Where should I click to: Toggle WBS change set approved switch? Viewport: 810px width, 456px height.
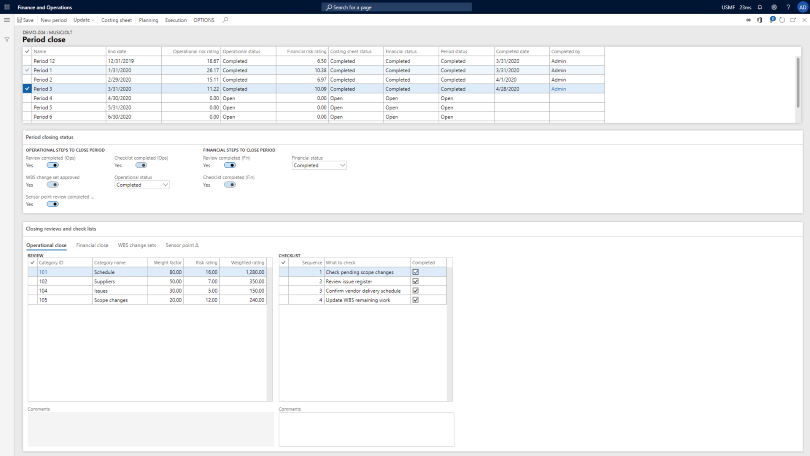tap(52, 185)
